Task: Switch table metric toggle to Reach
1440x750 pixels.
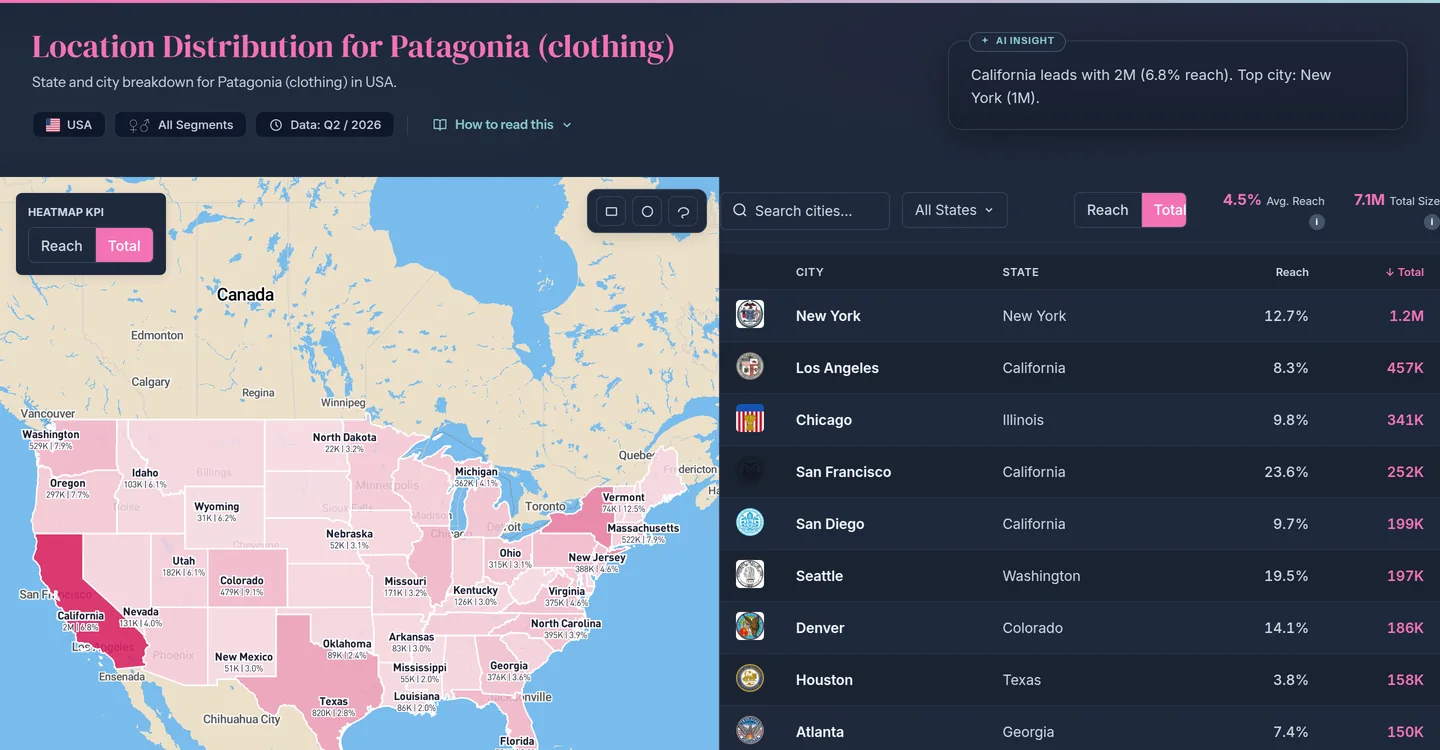Action: pos(1108,210)
